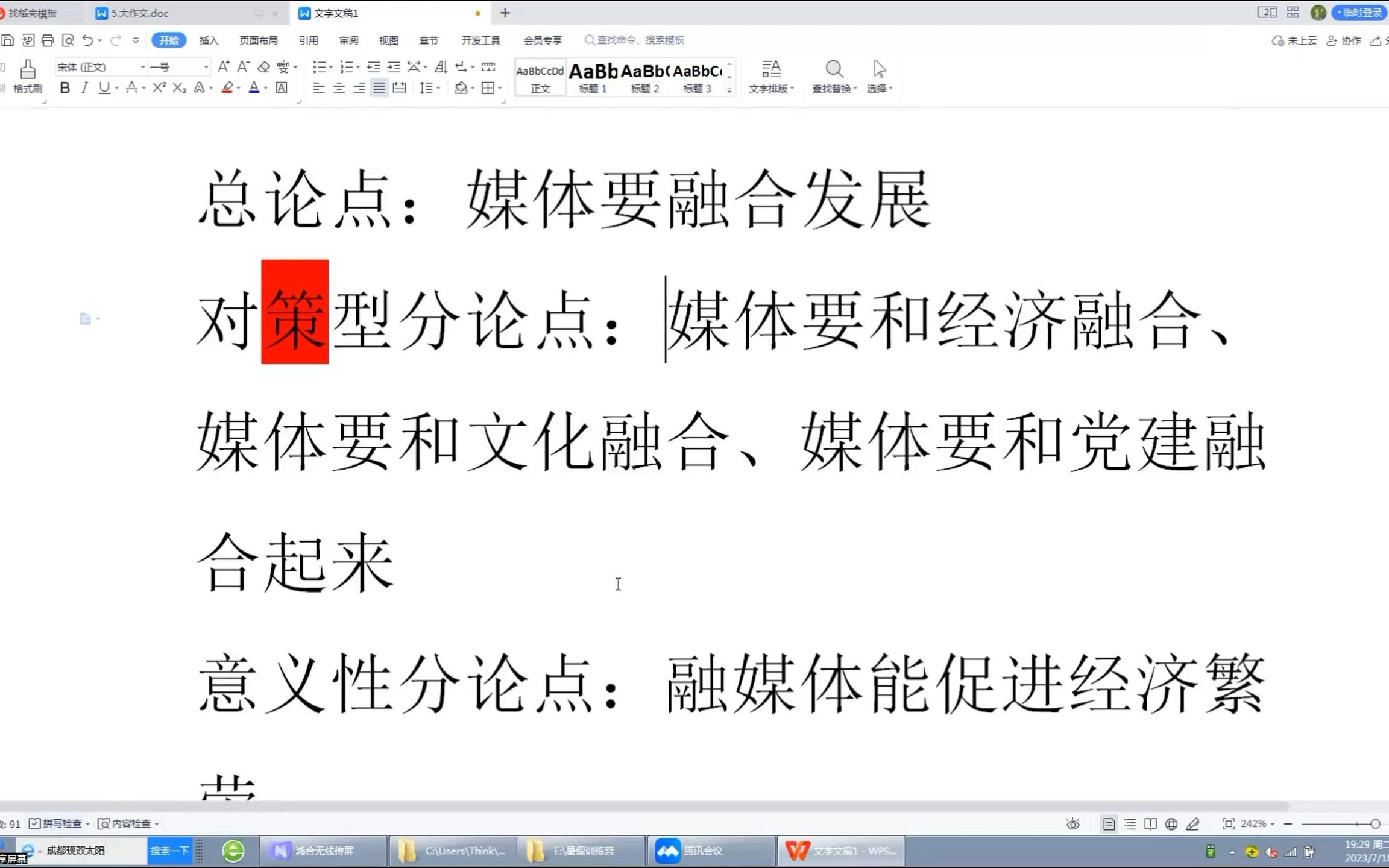Align text right

point(359,88)
